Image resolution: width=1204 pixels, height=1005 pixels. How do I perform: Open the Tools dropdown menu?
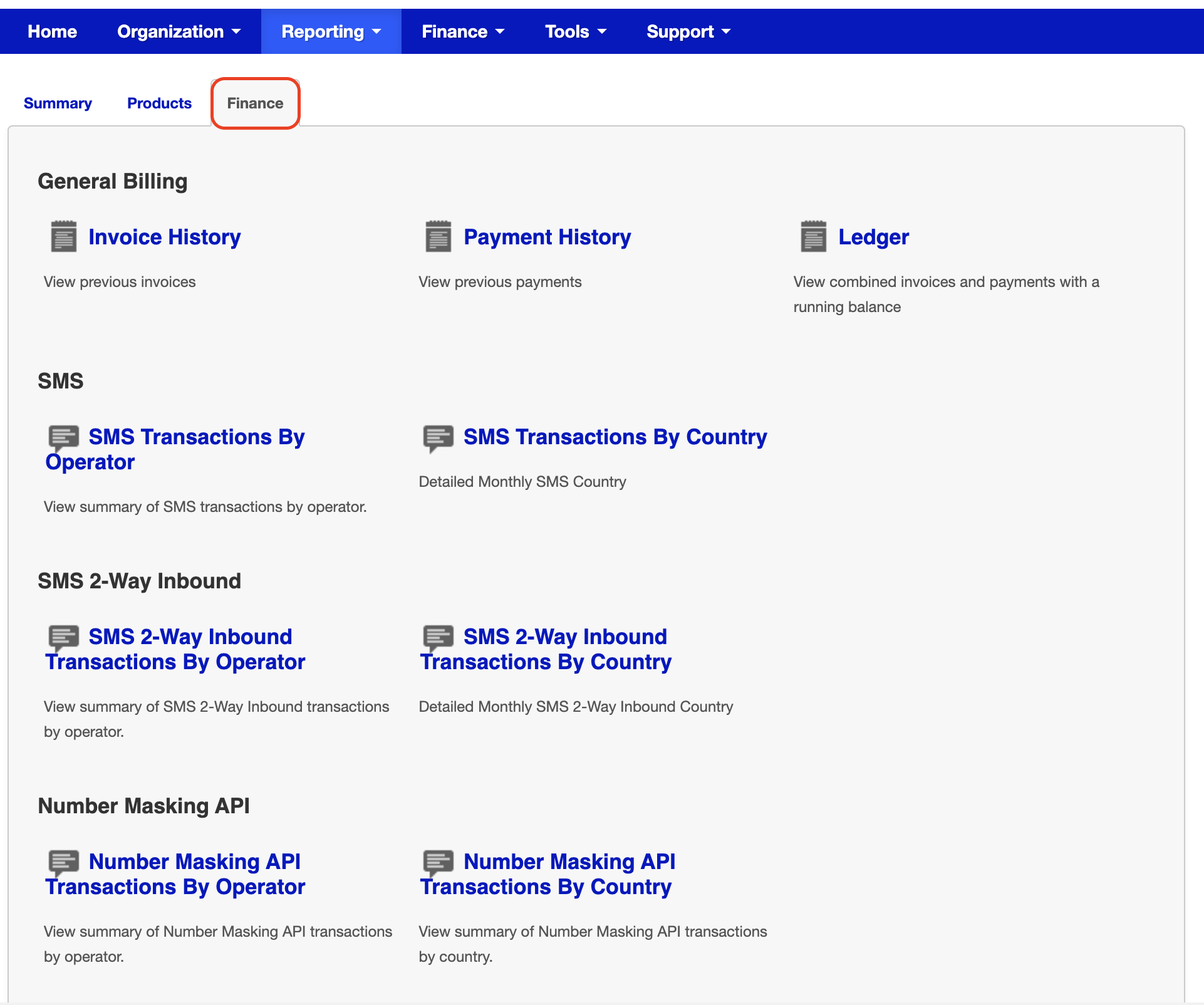[576, 31]
